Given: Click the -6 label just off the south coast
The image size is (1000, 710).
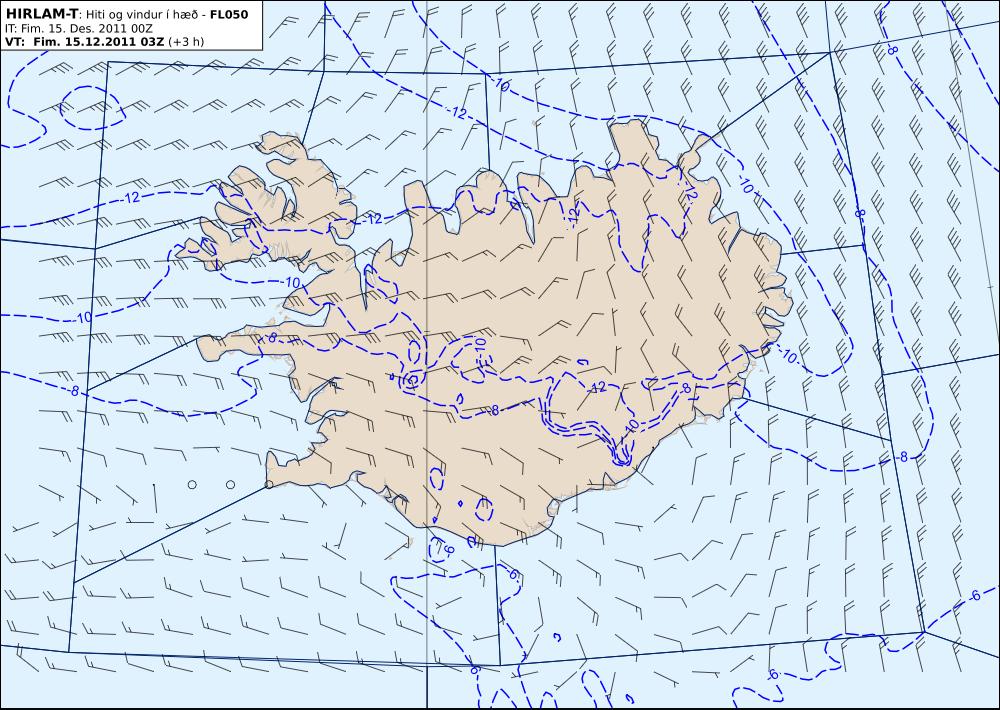Looking at the screenshot, I should click(448, 549).
